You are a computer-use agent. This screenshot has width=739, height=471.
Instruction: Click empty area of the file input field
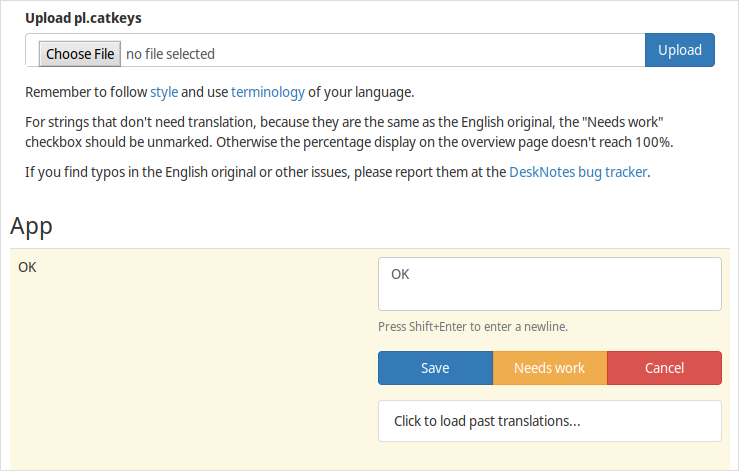[x=424, y=50]
